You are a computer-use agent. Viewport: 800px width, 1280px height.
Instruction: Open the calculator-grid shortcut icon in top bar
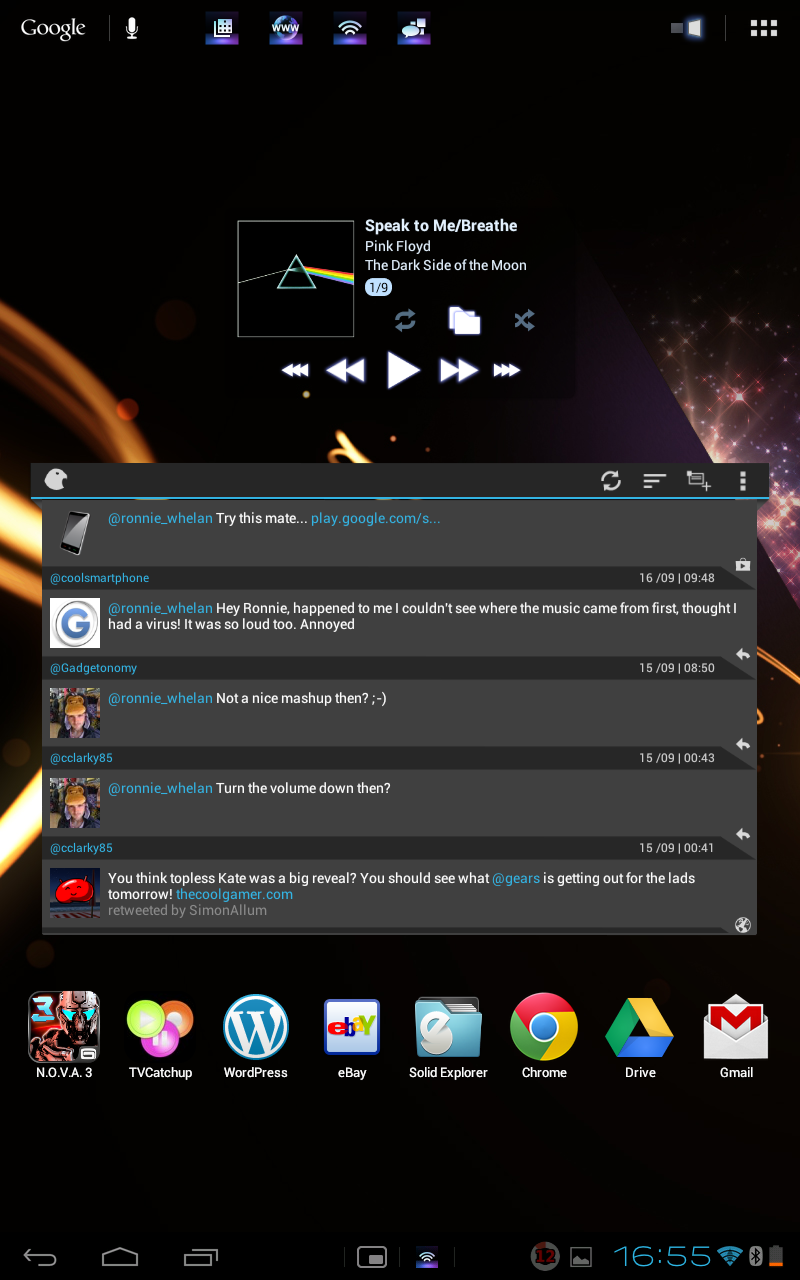[x=222, y=29]
